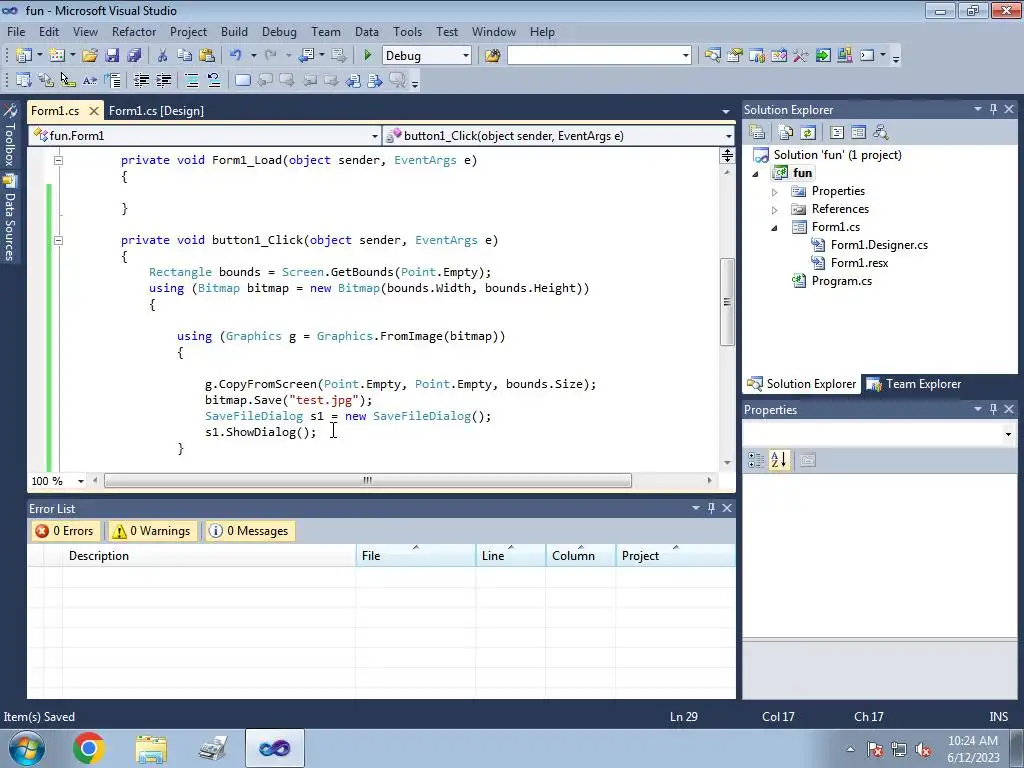1024x768 pixels.
Task: Click the Copy toolbar icon
Action: [185, 56]
